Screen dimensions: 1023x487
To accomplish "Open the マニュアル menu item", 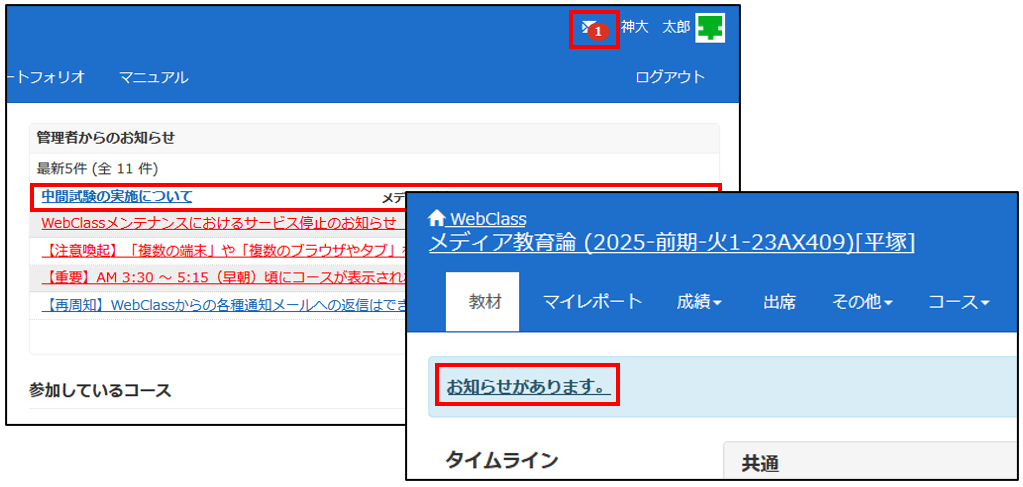I will point(153,77).
